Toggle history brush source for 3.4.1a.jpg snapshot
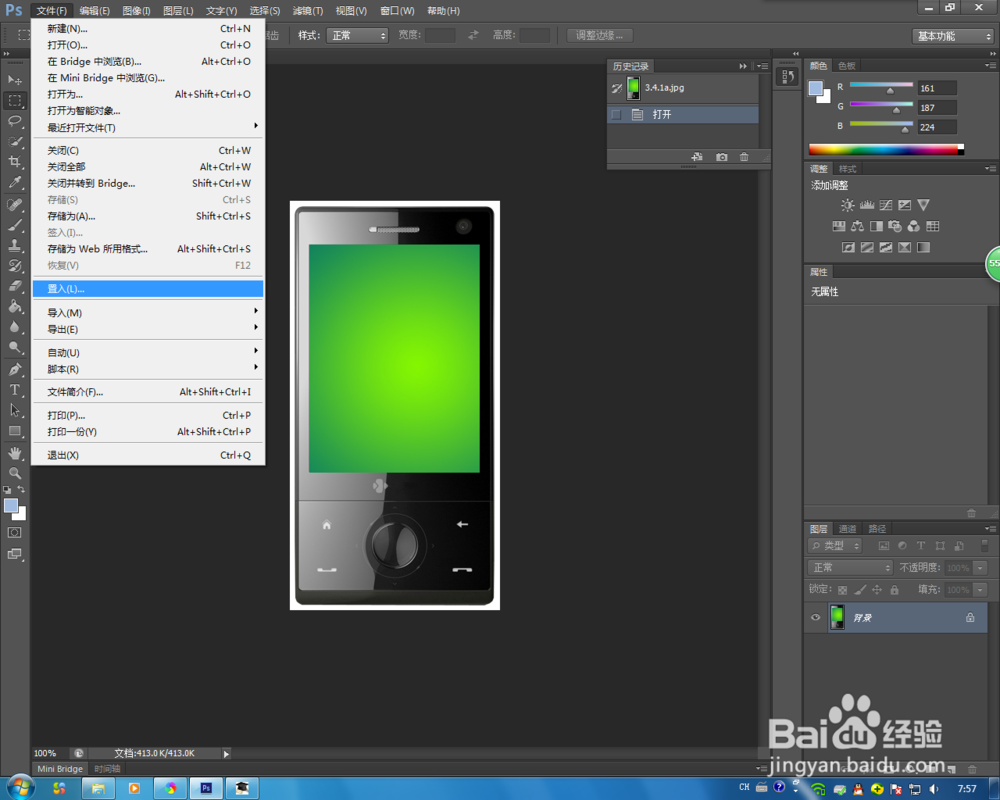Image resolution: width=1000 pixels, height=800 pixels. [x=616, y=88]
